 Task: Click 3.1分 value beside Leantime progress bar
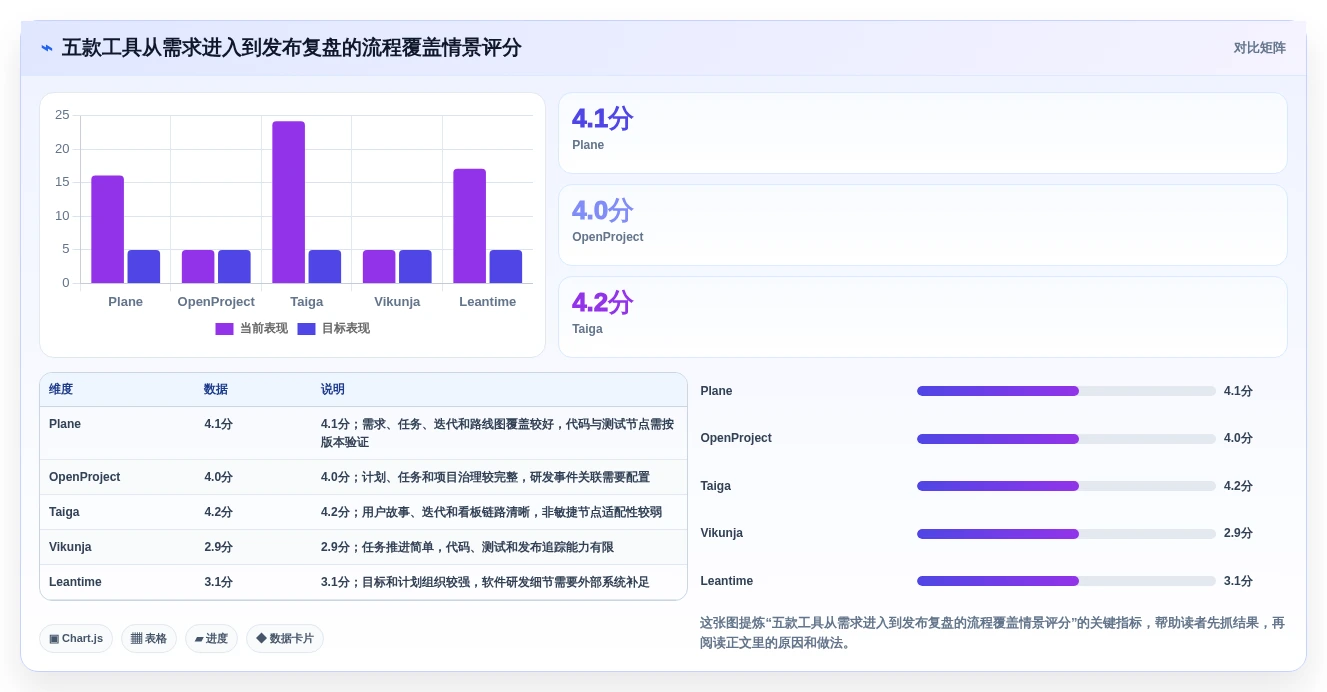pyautogui.click(x=1238, y=581)
